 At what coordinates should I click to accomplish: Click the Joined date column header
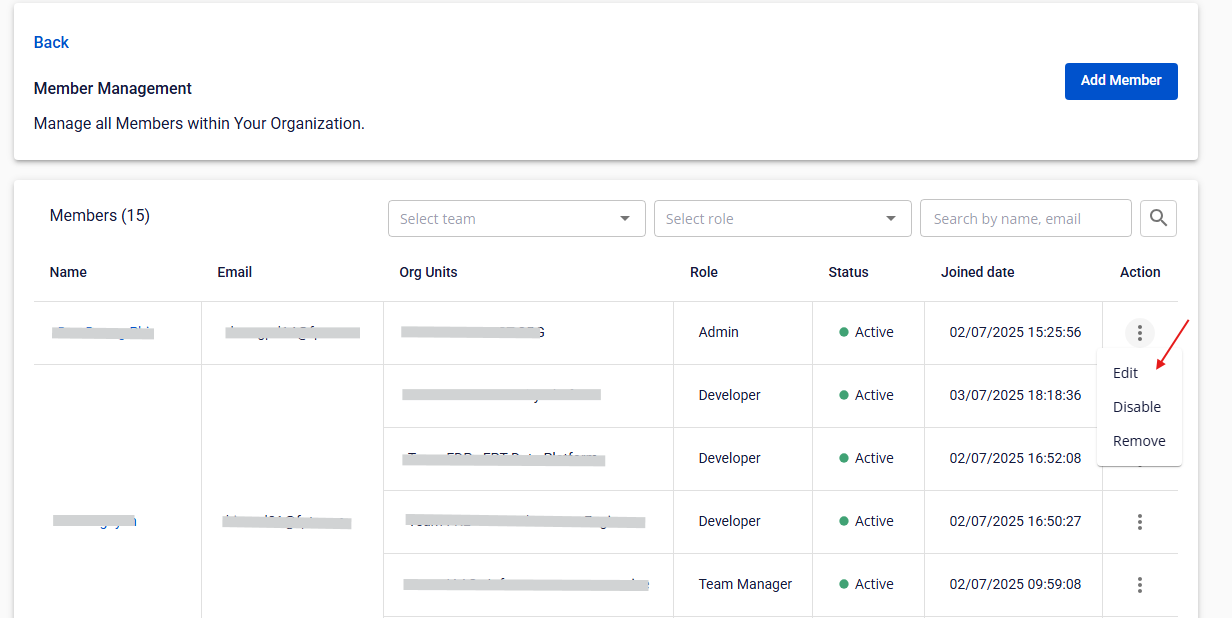point(977,272)
